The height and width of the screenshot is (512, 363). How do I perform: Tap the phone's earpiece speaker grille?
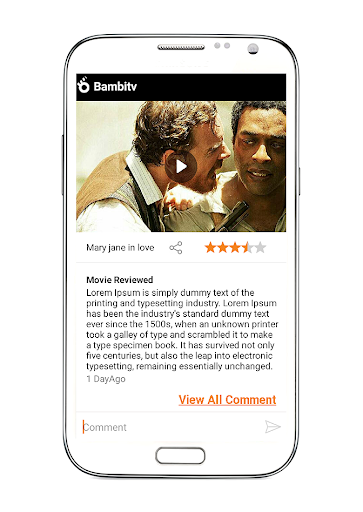[181, 47]
